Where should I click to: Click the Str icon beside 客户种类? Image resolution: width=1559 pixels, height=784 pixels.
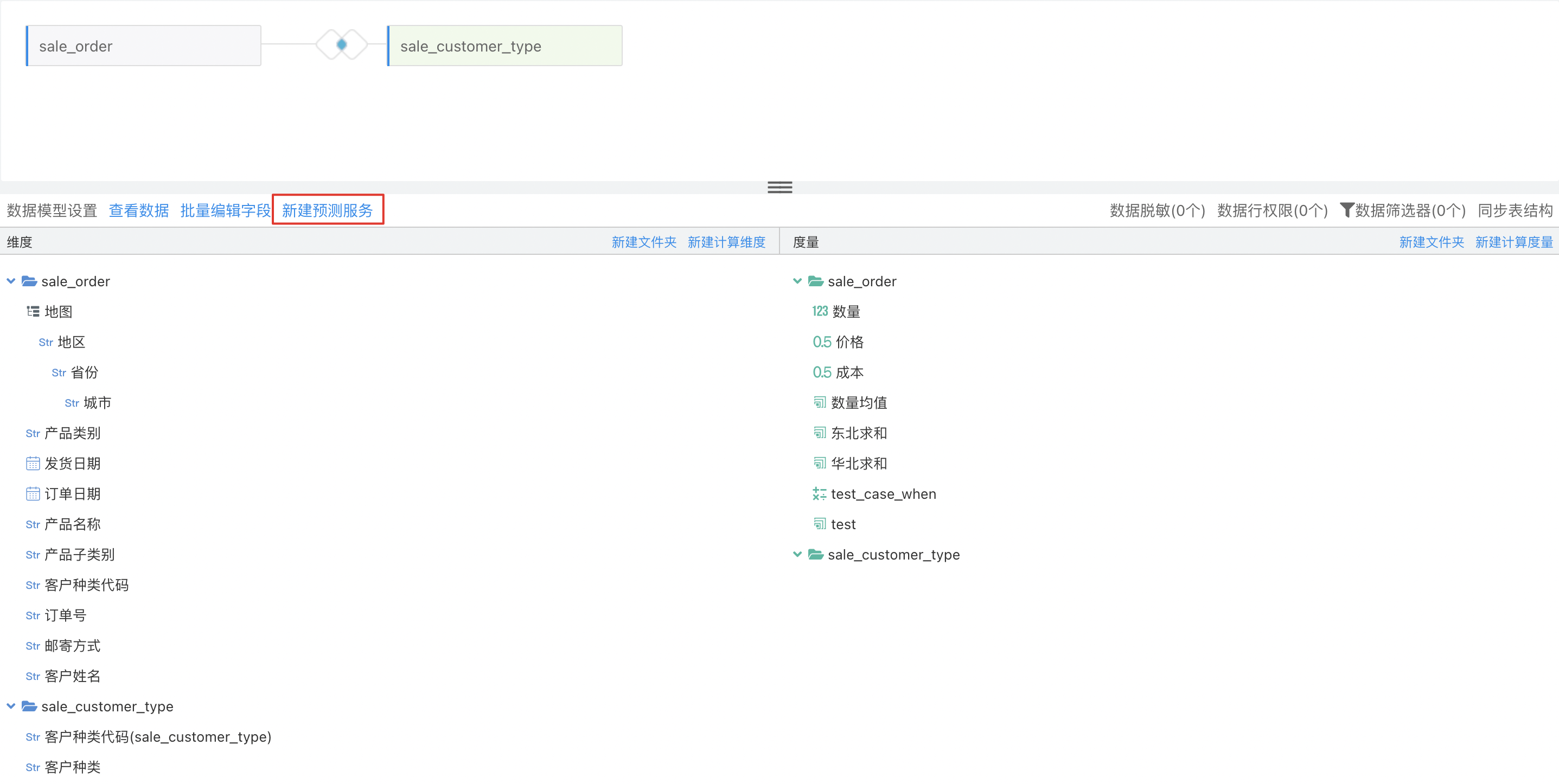[33, 768]
